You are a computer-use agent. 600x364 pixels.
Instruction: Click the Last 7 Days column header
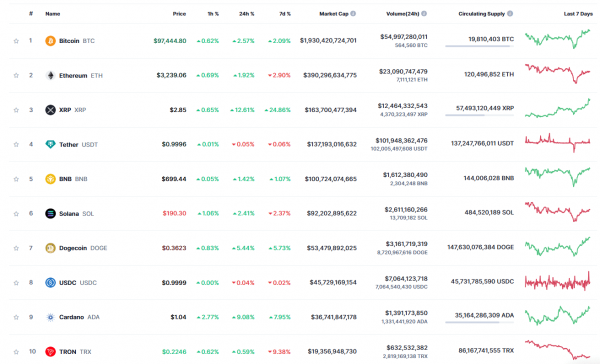coord(578,14)
